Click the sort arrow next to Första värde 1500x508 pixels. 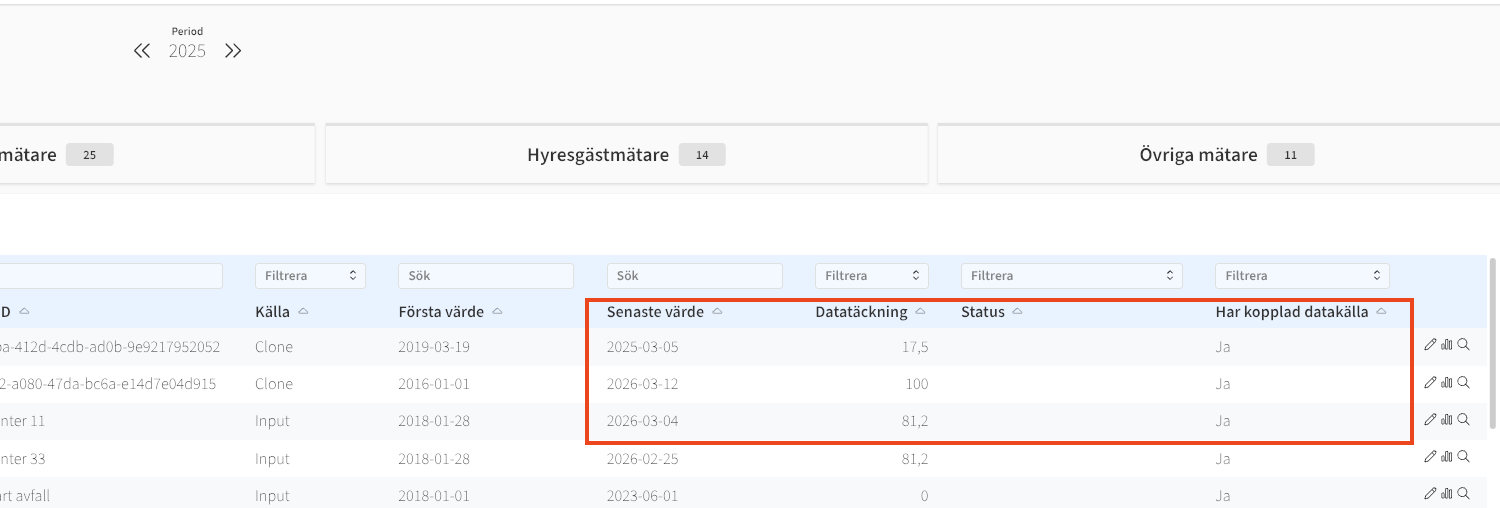(x=497, y=312)
